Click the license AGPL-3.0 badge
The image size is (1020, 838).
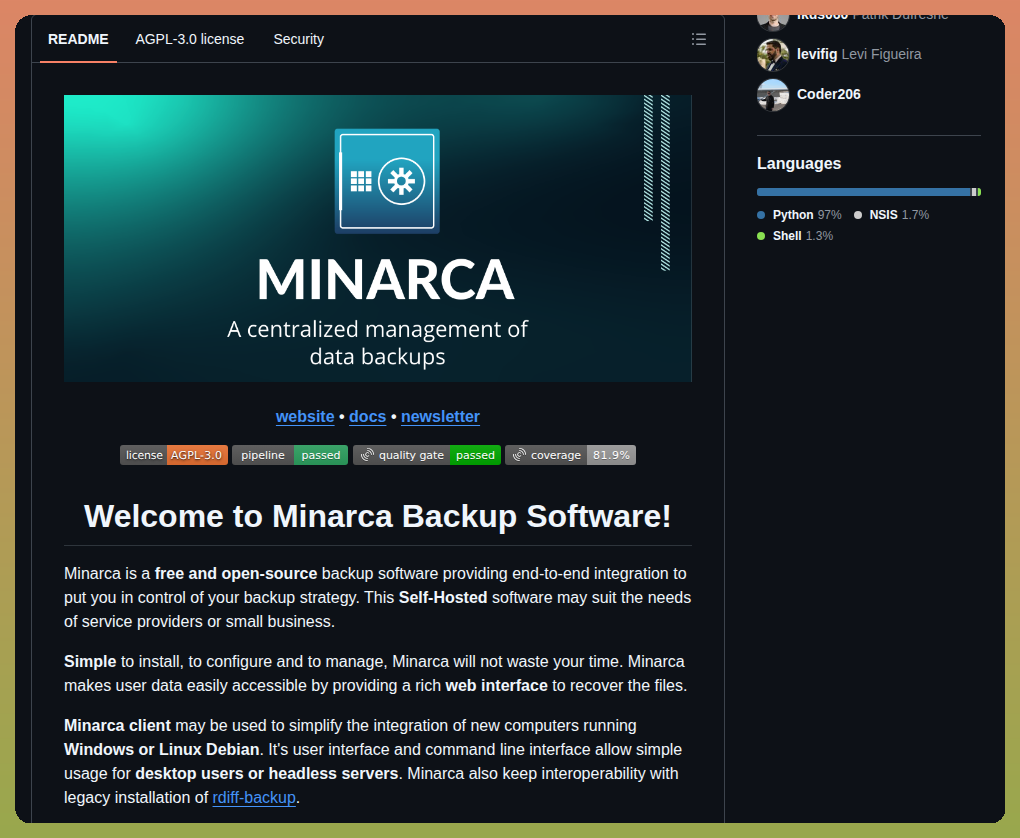point(174,455)
